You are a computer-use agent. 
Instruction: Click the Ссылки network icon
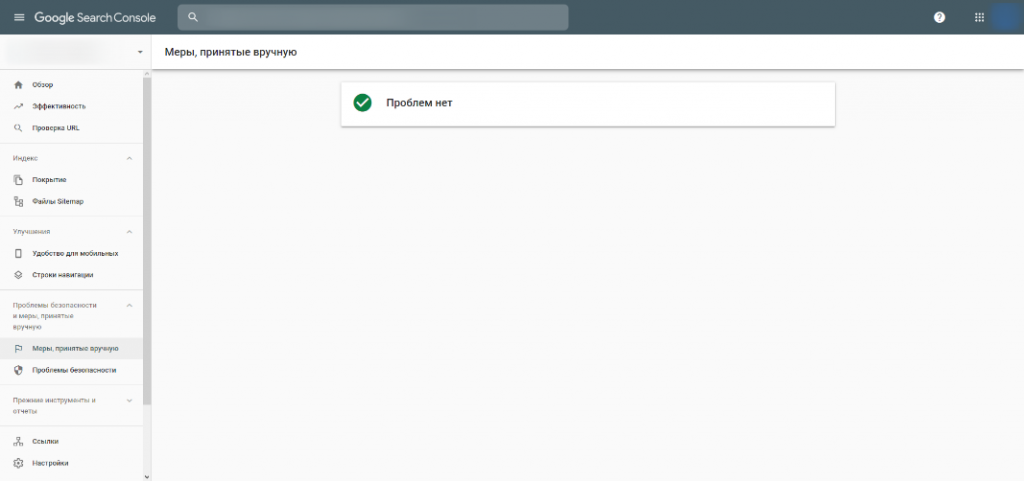(18, 442)
